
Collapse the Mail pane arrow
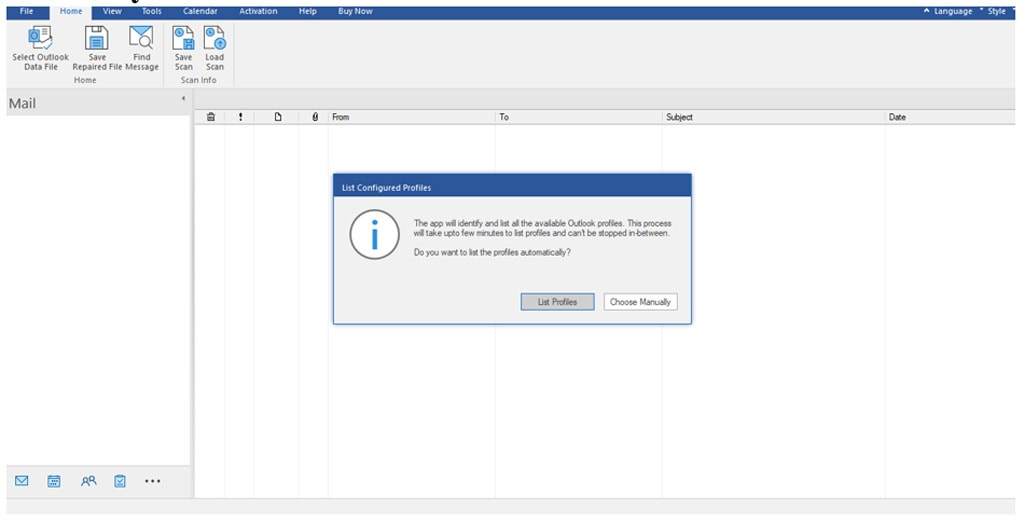pos(183,99)
